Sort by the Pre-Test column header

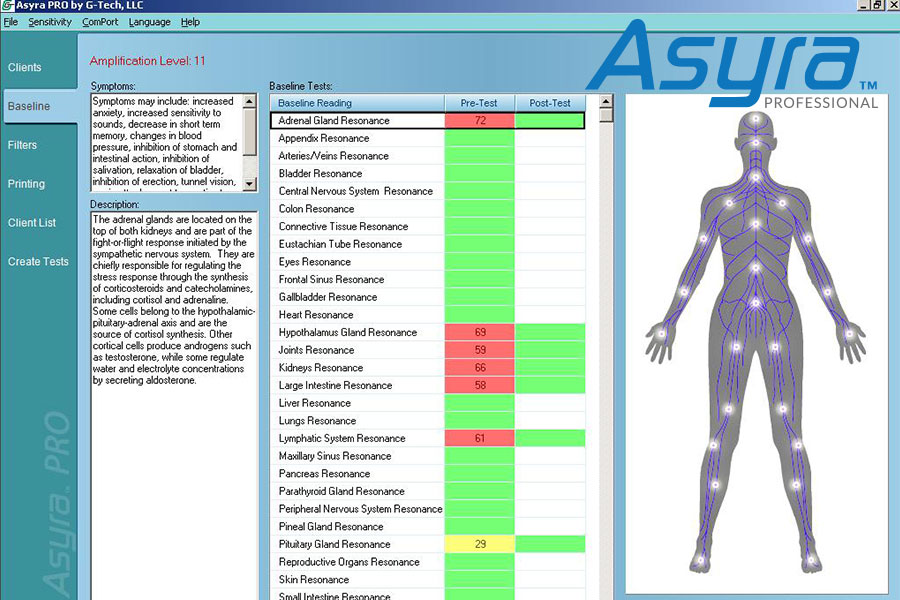pyautogui.click(x=479, y=102)
